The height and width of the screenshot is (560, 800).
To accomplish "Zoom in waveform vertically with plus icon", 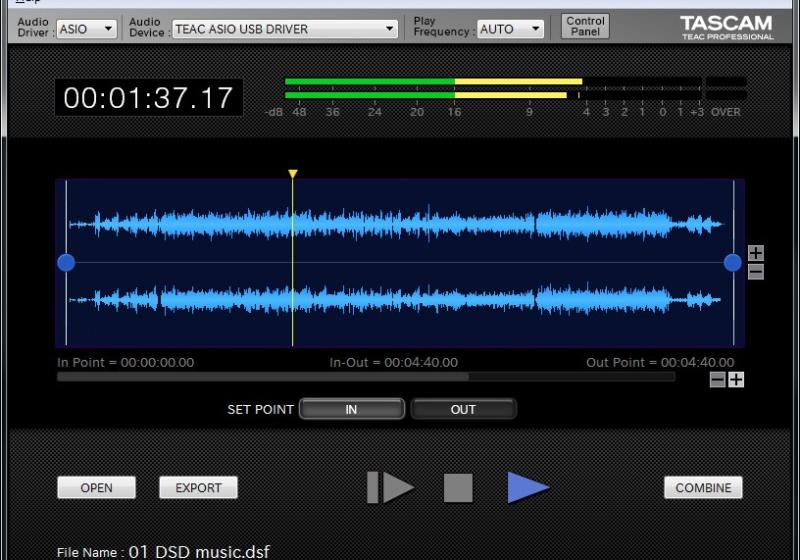I will [756, 254].
